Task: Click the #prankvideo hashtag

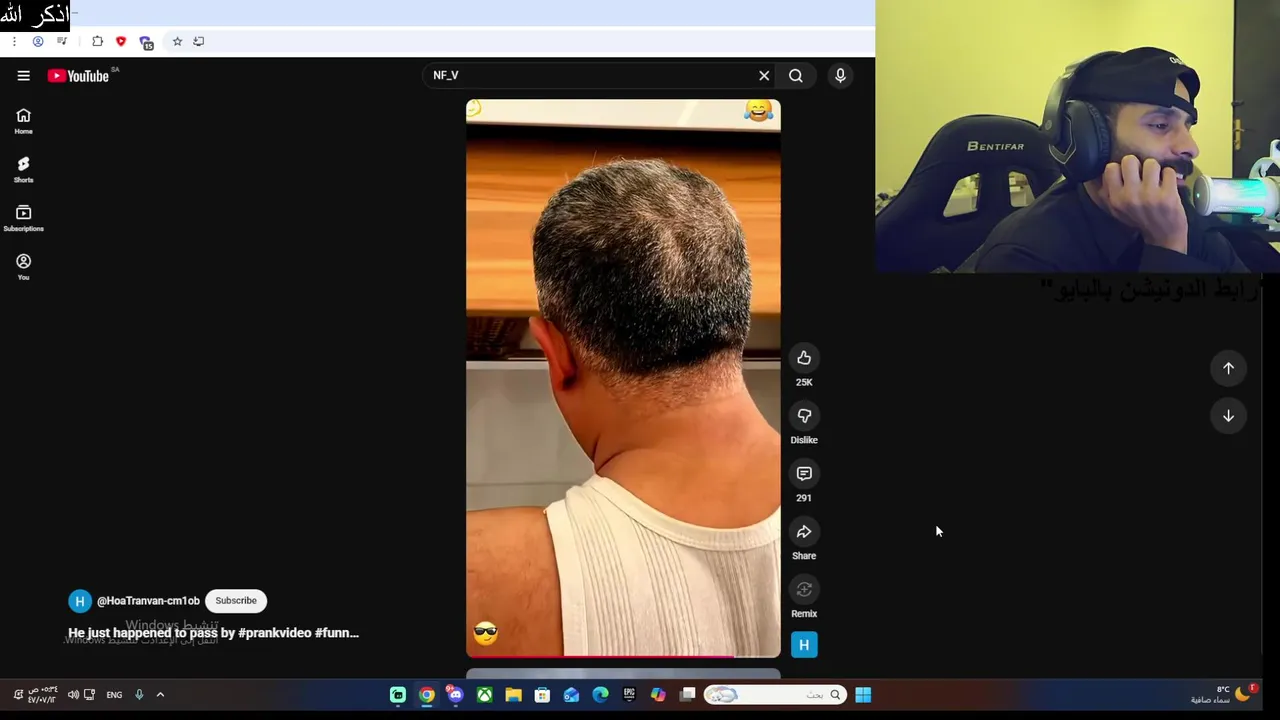Action: 274,633
